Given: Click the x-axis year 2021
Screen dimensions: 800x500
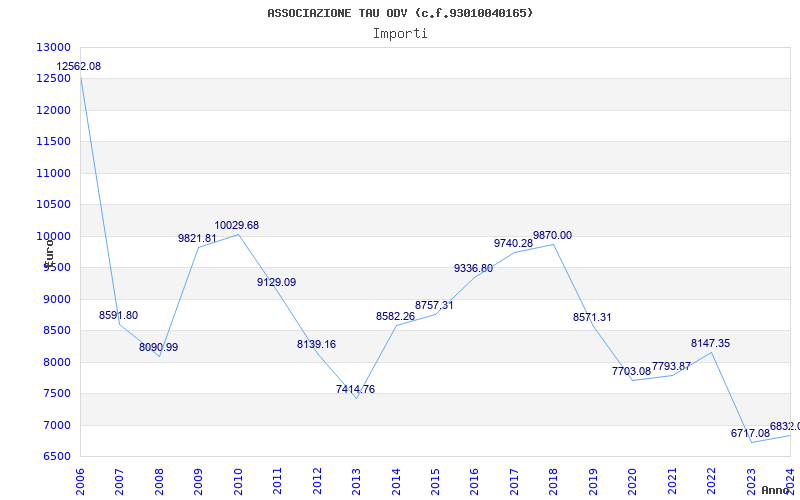Looking at the screenshot, I should coord(672,481).
